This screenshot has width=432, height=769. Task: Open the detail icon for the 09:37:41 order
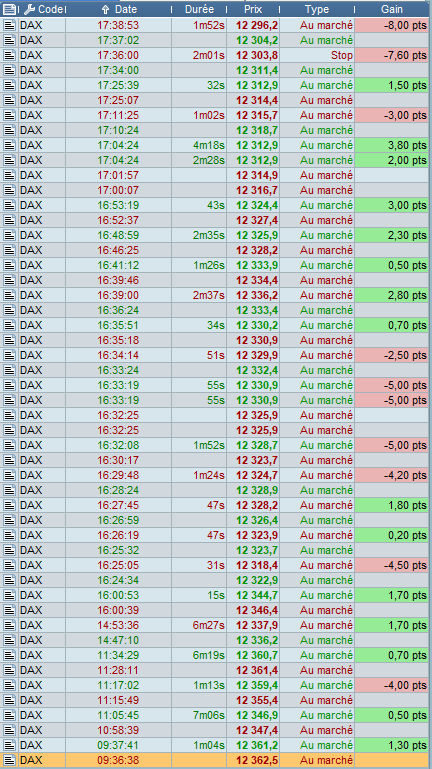click(x=9, y=745)
